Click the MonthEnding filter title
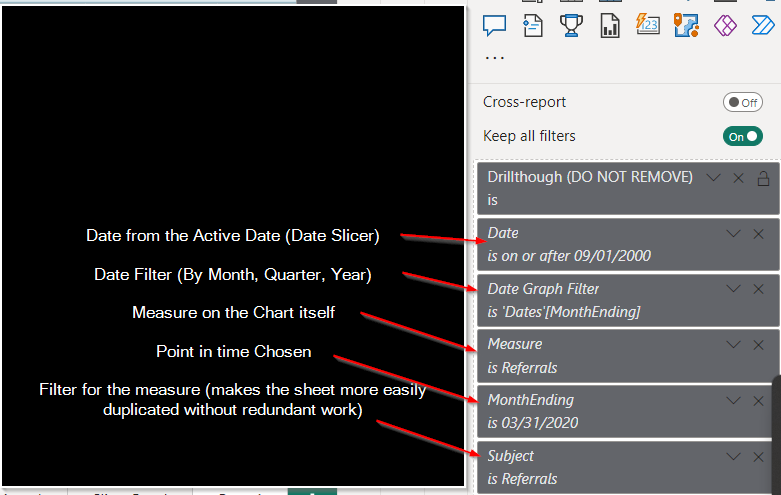 coord(530,400)
